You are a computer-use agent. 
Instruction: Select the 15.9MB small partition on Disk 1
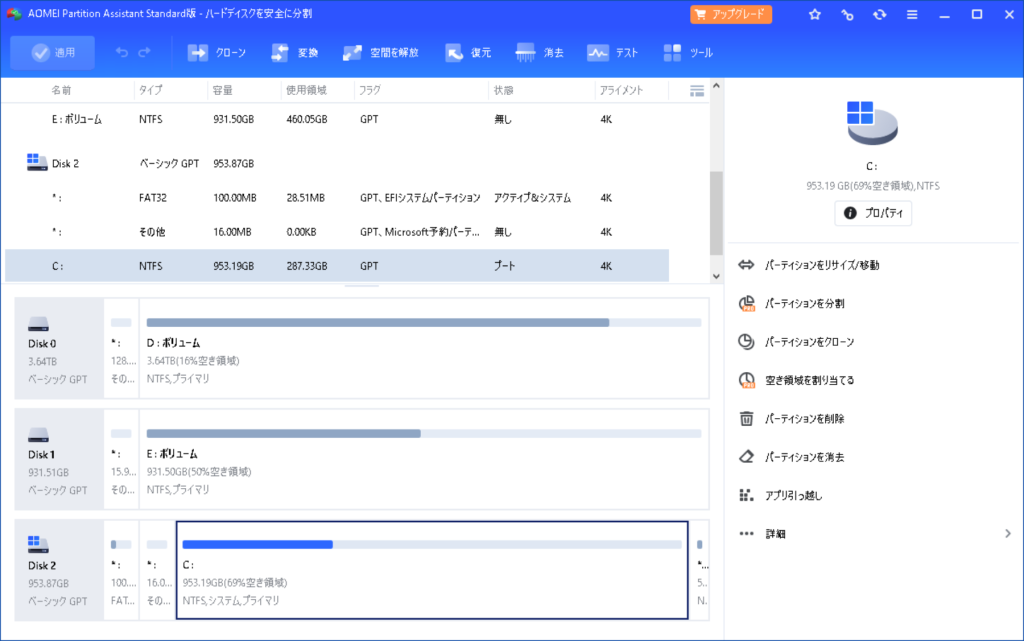pos(121,460)
